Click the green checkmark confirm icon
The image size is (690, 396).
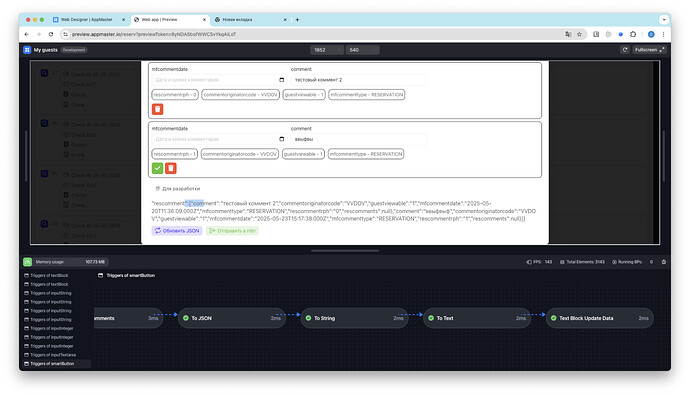tap(158, 168)
